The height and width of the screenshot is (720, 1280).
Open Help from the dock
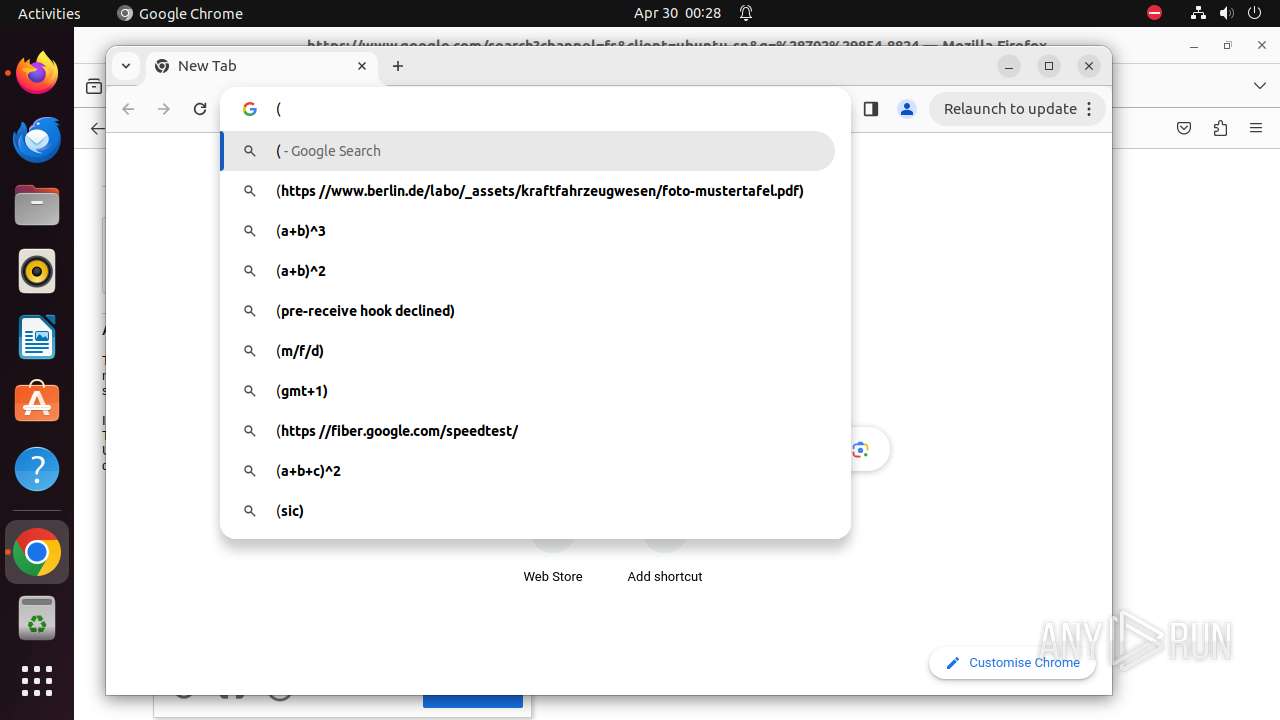point(37,470)
